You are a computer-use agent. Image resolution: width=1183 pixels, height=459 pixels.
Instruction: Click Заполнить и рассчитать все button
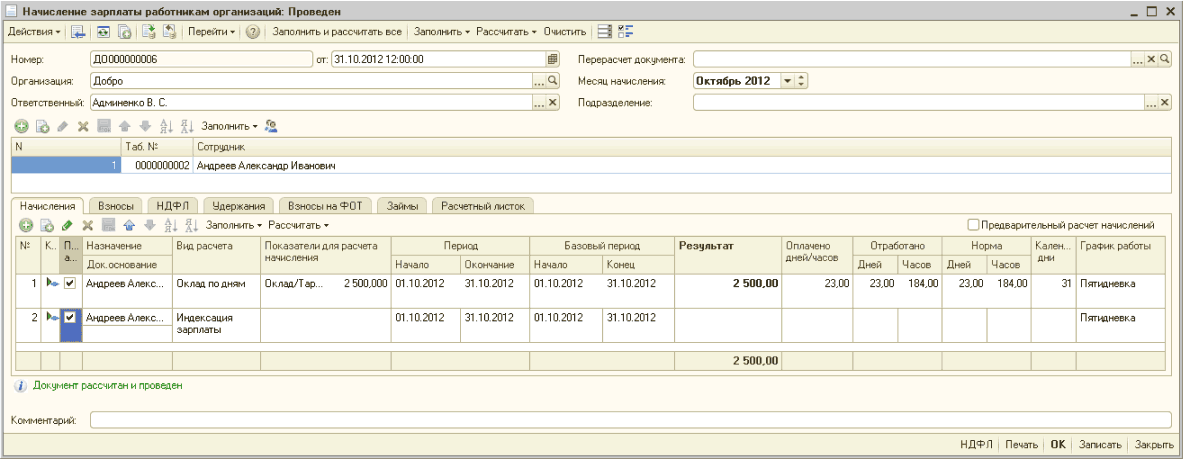[x=336, y=32]
